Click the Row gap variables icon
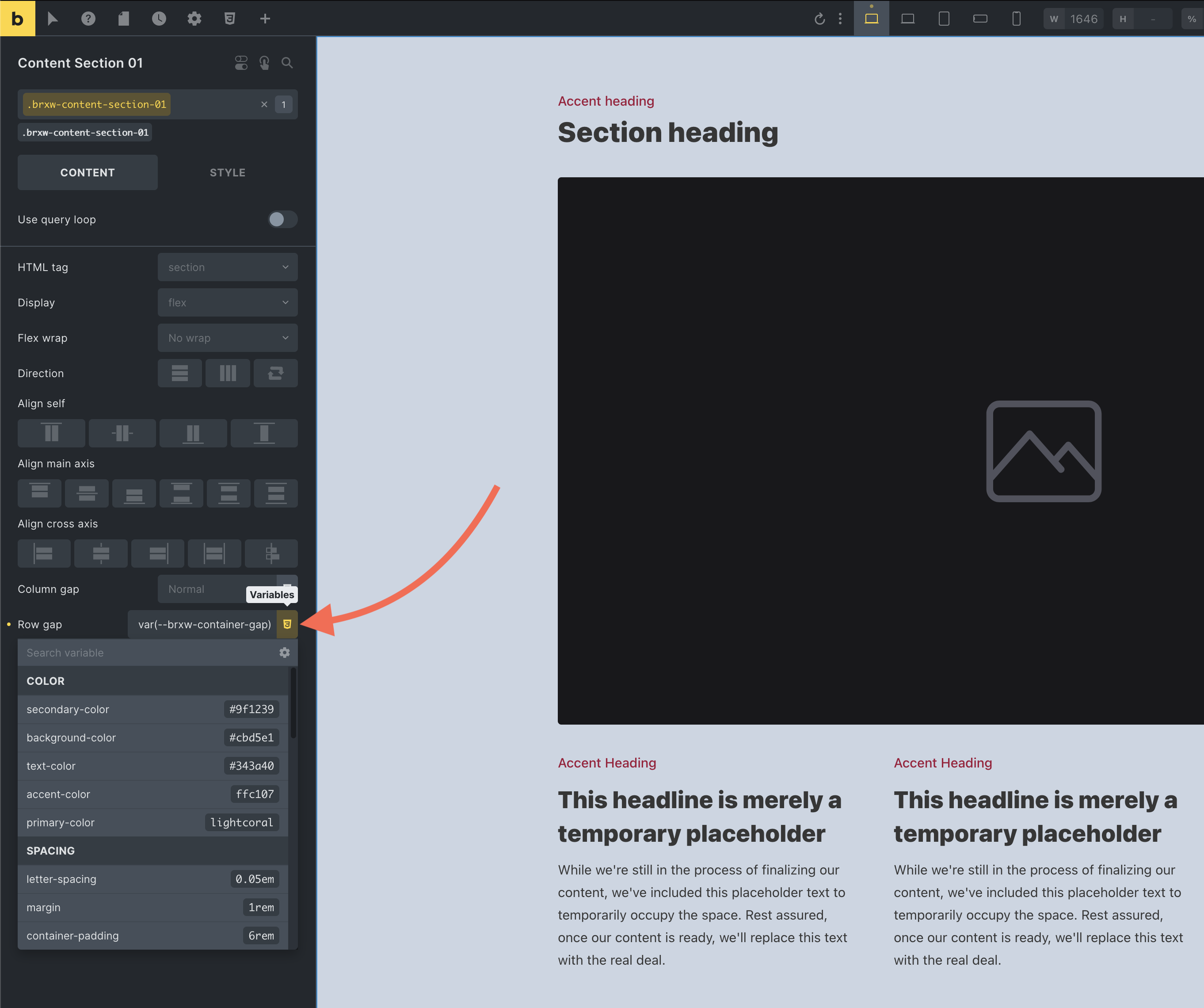Screen dimensions: 1204x1008 (287, 624)
